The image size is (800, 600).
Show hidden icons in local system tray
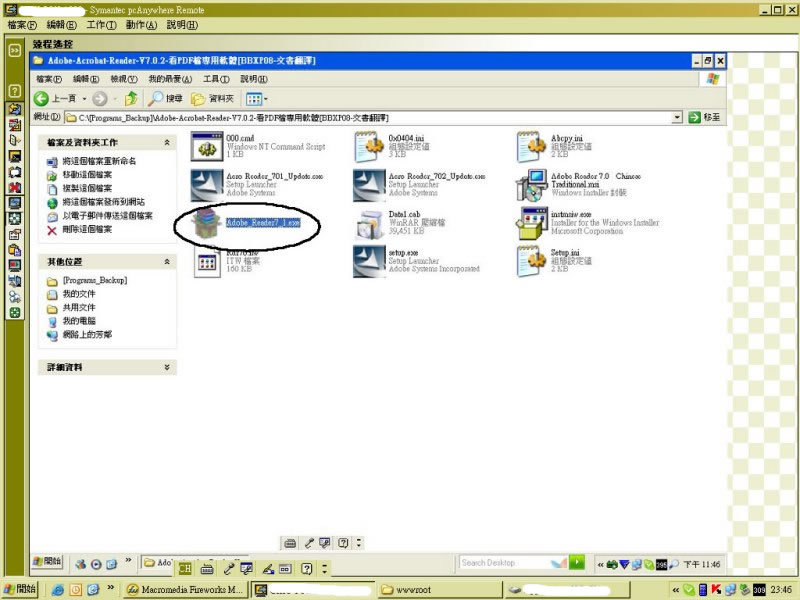click(676, 590)
